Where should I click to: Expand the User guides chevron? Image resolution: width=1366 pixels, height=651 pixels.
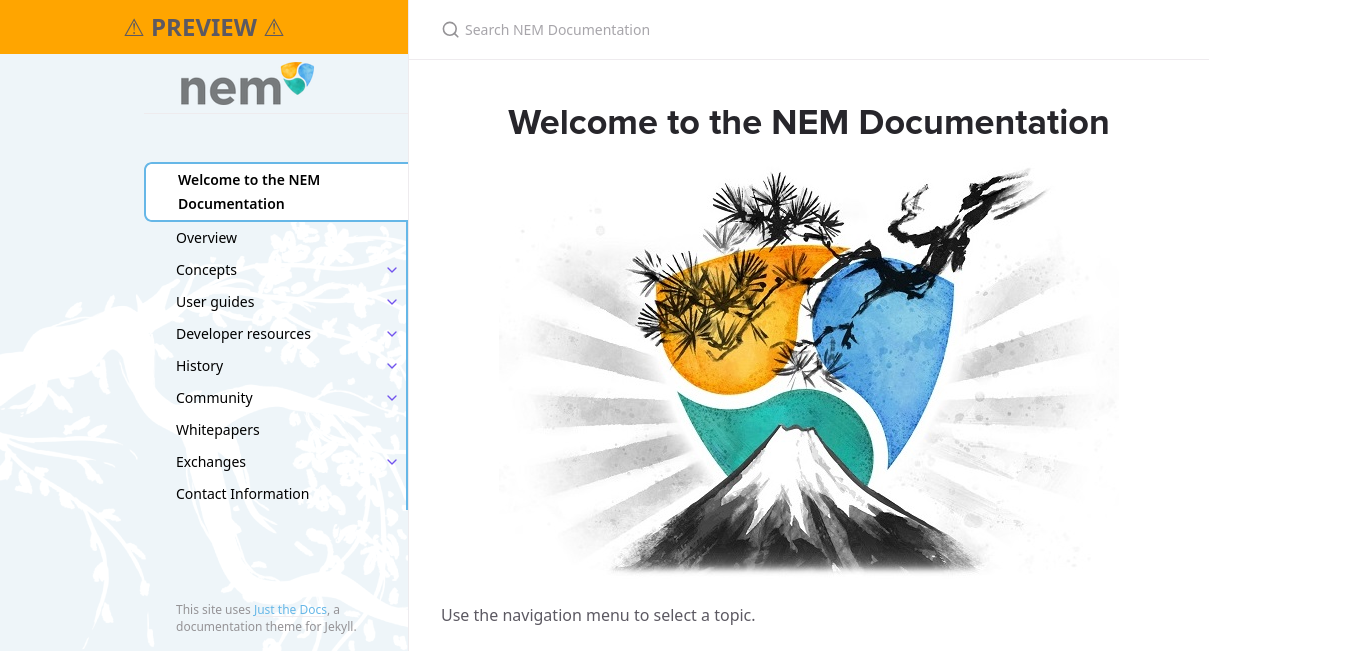392,302
